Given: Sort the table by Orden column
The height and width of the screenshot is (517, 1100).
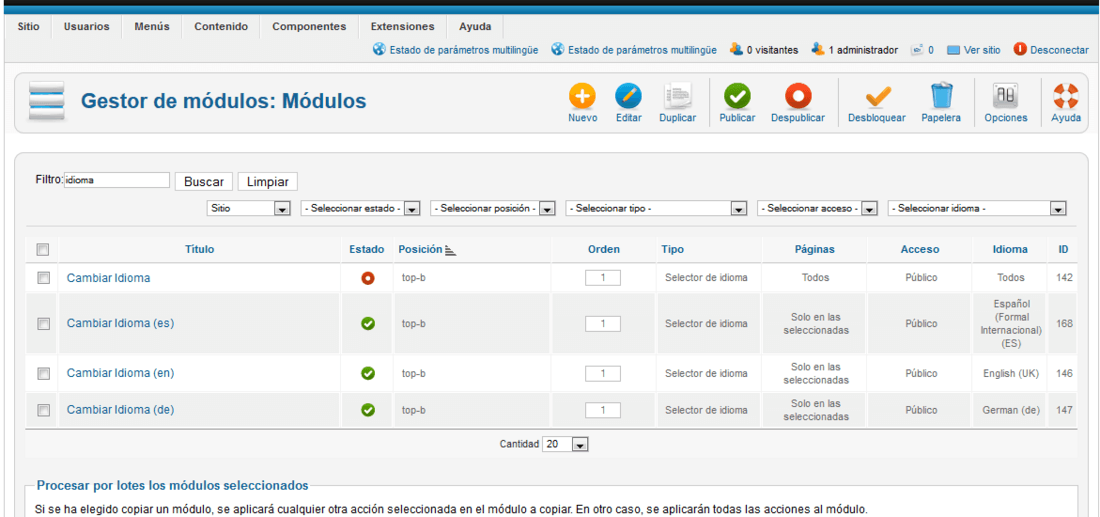Looking at the screenshot, I should [x=603, y=249].
